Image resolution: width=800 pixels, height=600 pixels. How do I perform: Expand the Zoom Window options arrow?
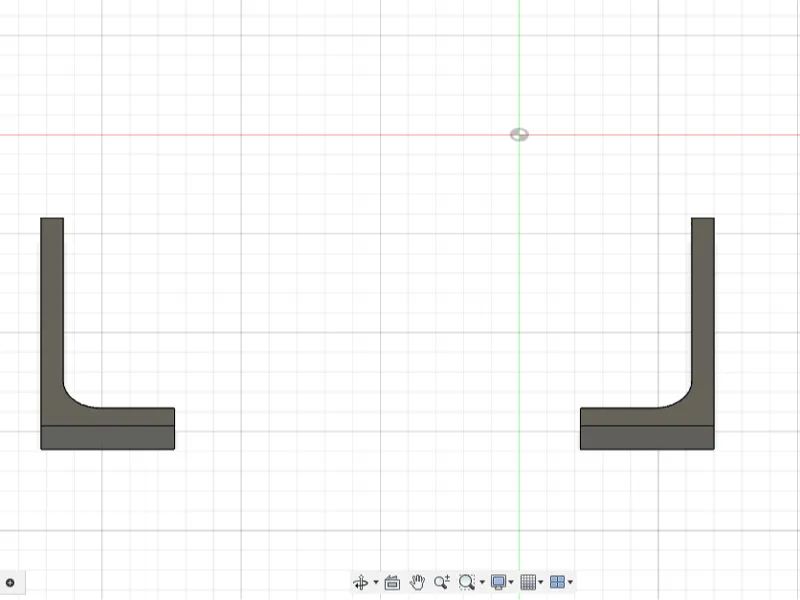482,582
